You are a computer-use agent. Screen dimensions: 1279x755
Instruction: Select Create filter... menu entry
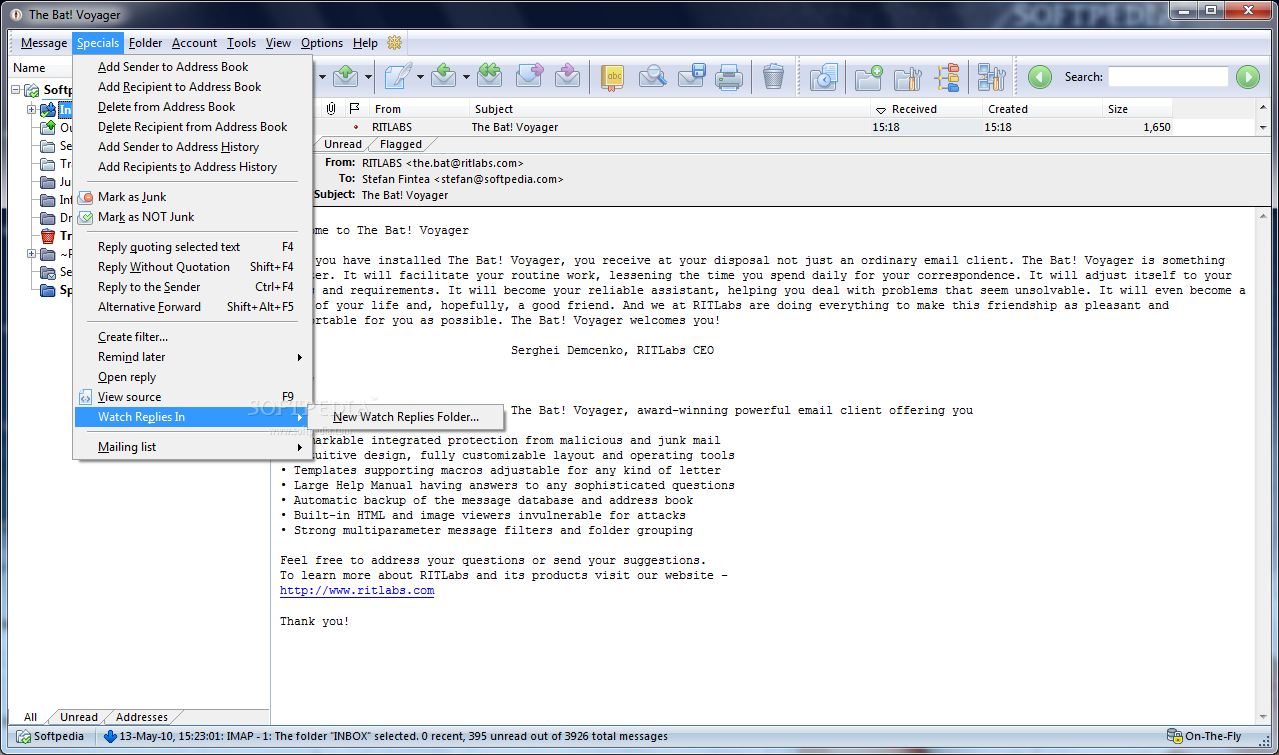(x=193, y=337)
